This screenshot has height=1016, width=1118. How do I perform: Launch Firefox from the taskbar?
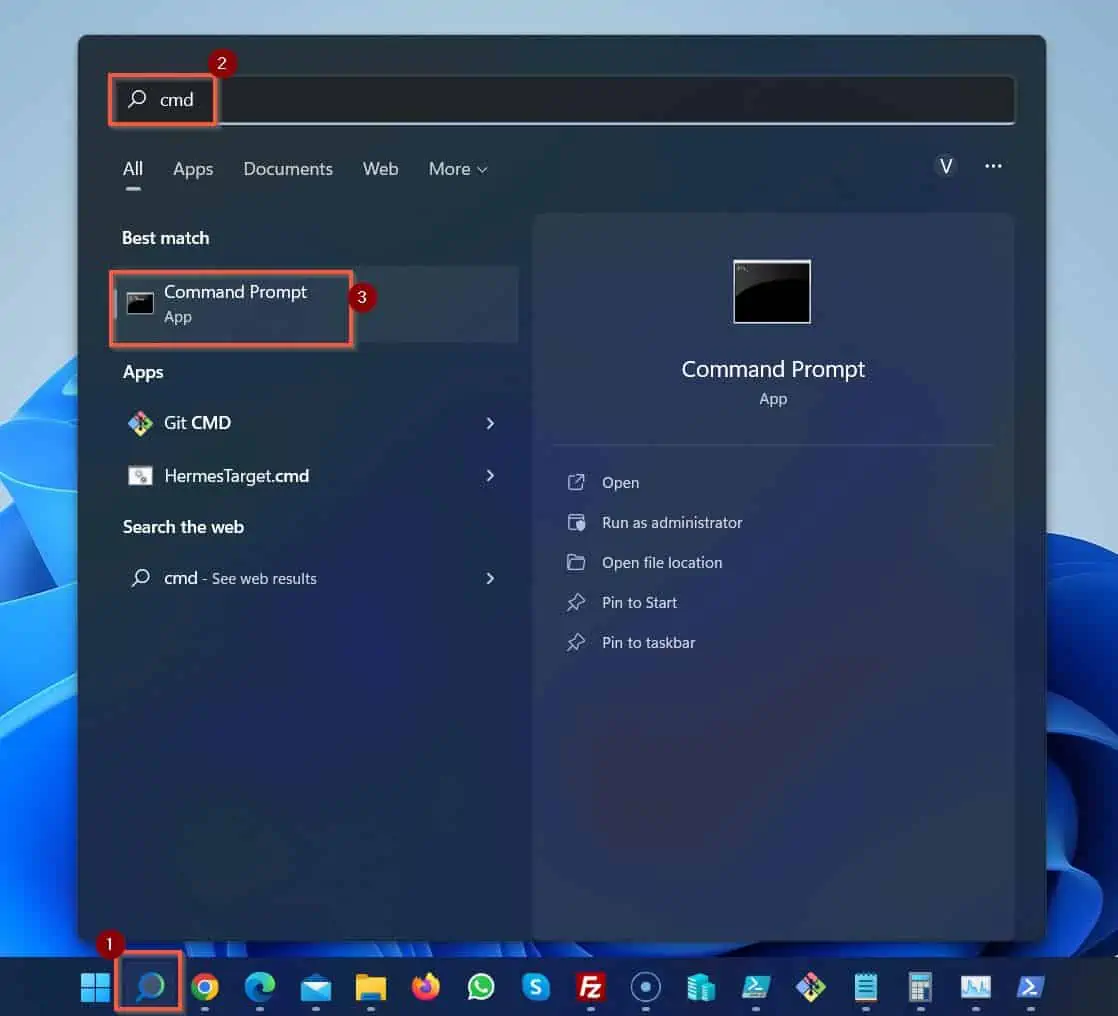pos(426,987)
